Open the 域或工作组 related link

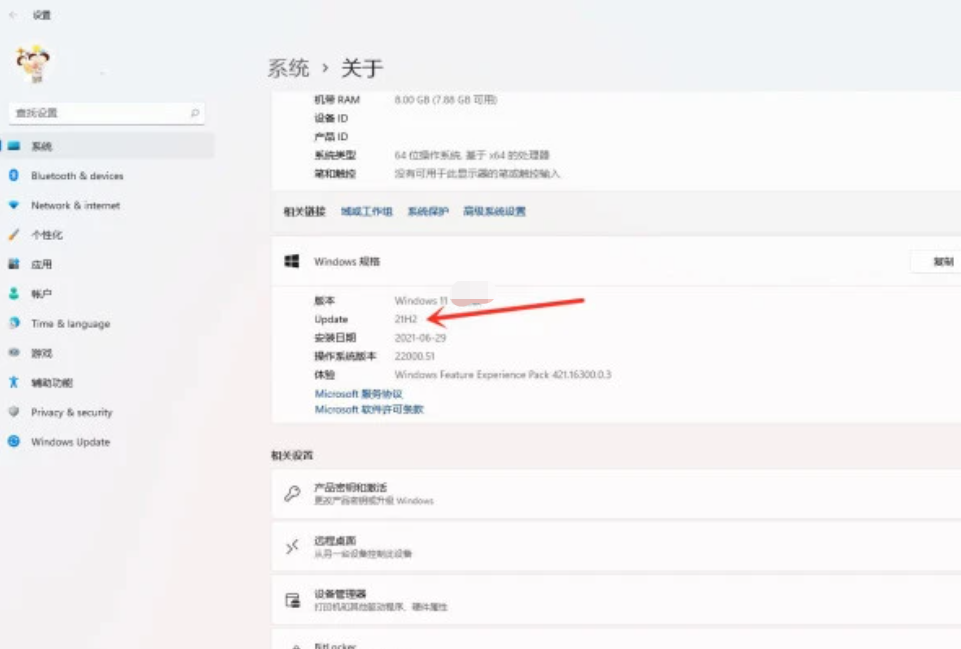click(367, 211)
